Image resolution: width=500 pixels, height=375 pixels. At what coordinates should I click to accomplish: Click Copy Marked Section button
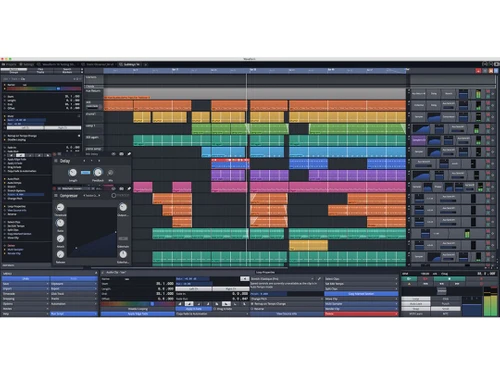click(x=362, y=294)
